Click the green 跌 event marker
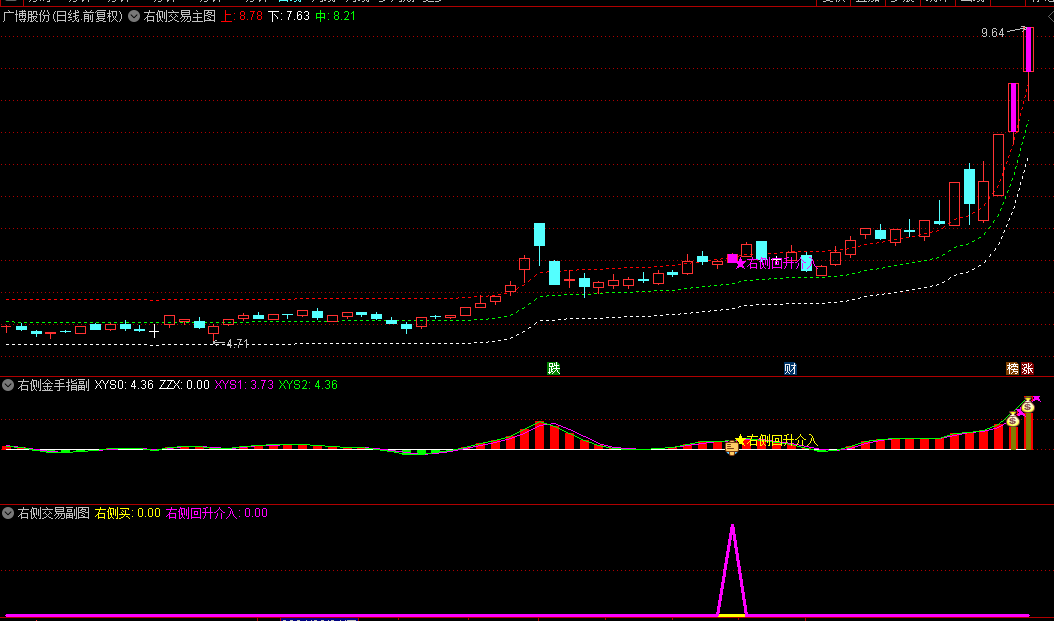This screenshot has width=1054, height=621. click(x=554, y=368)
